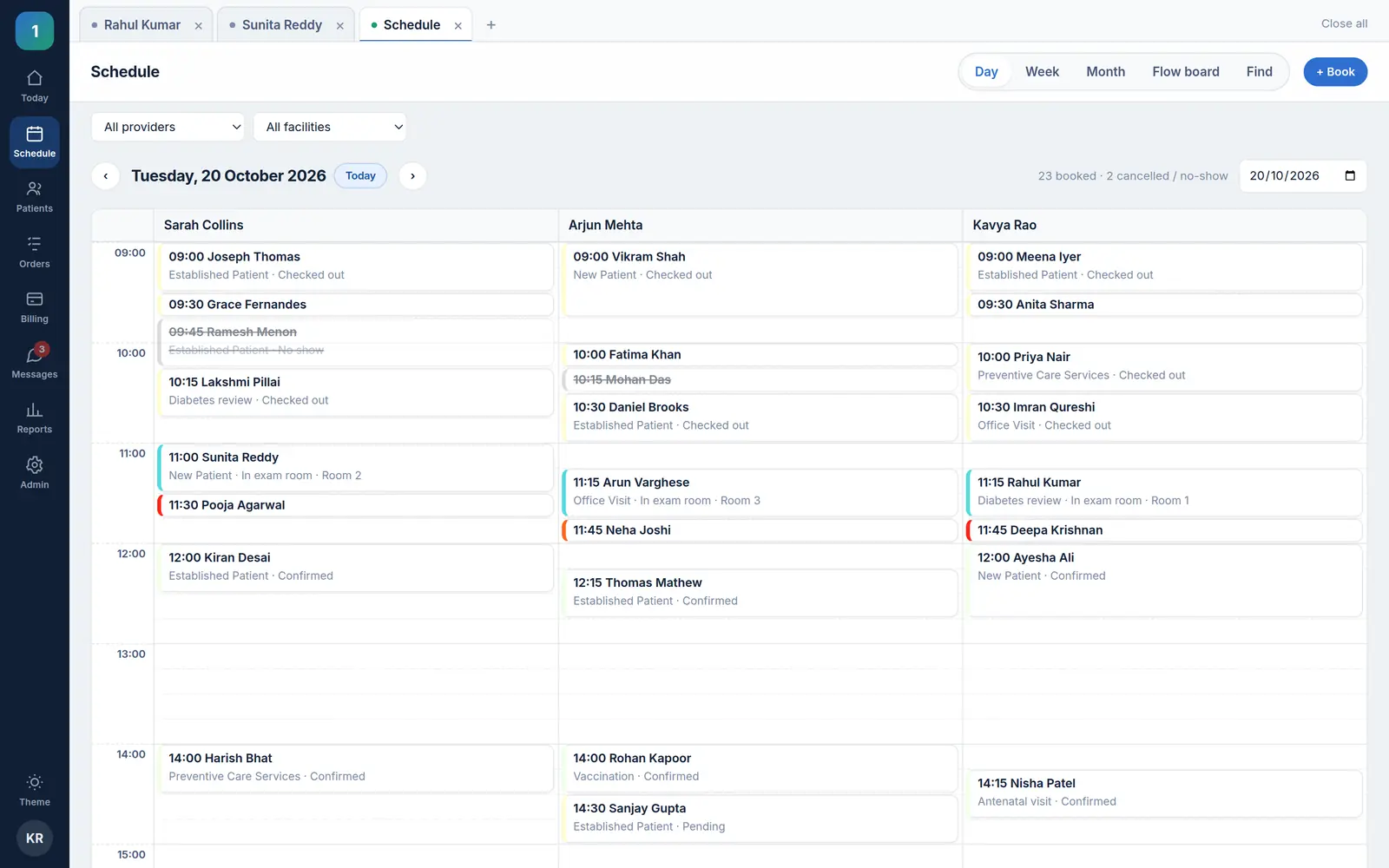1389x868 pixels.
Task: Toggle the Theme sun icon
Action: [x=35, y=790]
